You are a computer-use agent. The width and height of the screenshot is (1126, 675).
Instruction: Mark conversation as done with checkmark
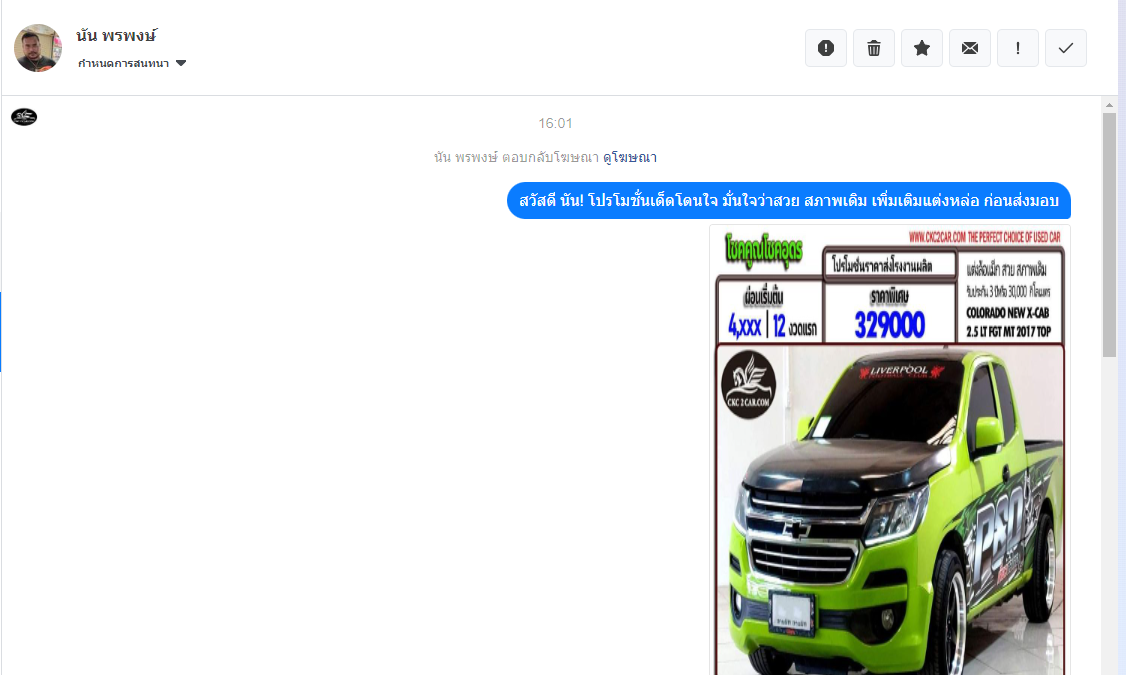(x=1066, y=48)
